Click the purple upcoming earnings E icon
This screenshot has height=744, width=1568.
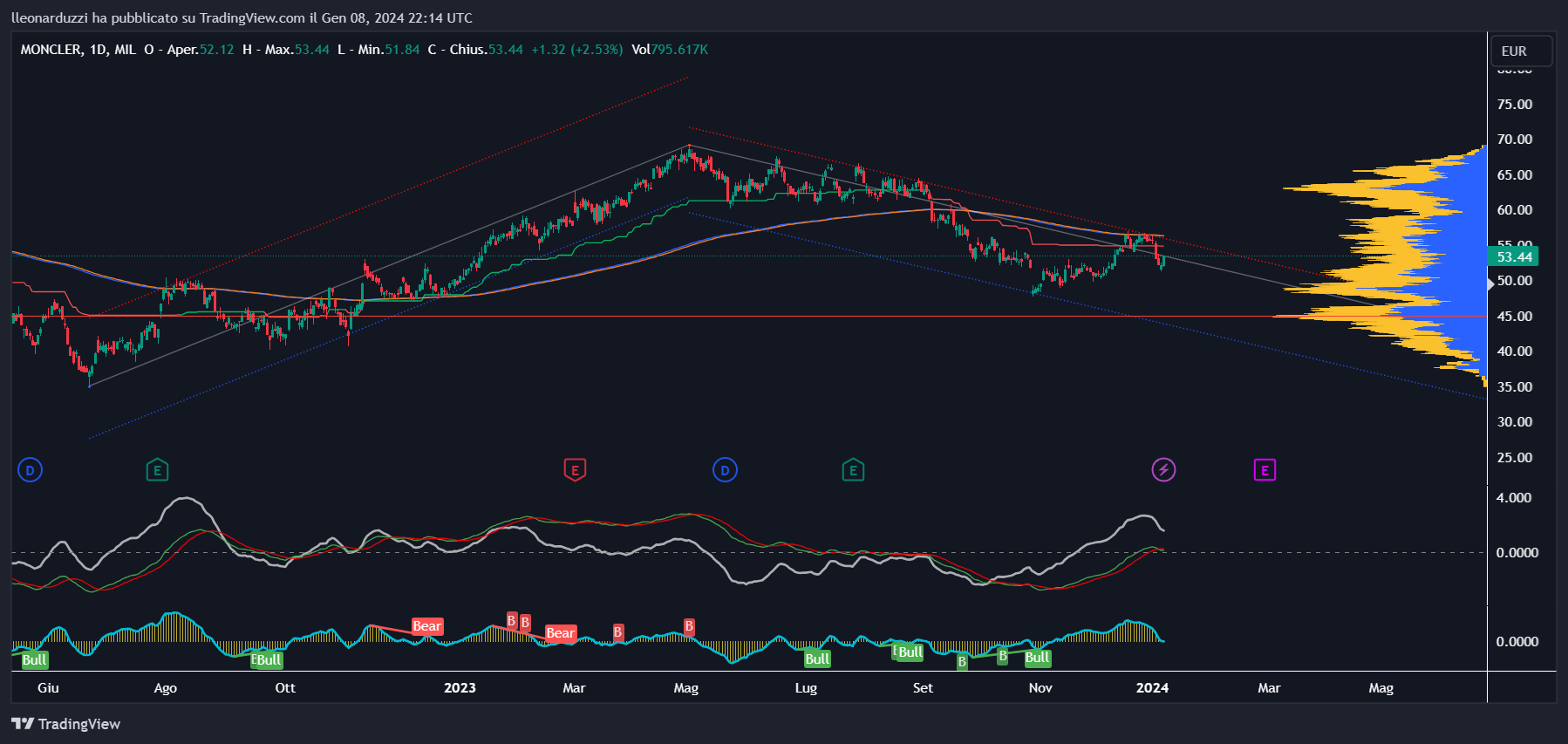click(x=1265, y=470)
